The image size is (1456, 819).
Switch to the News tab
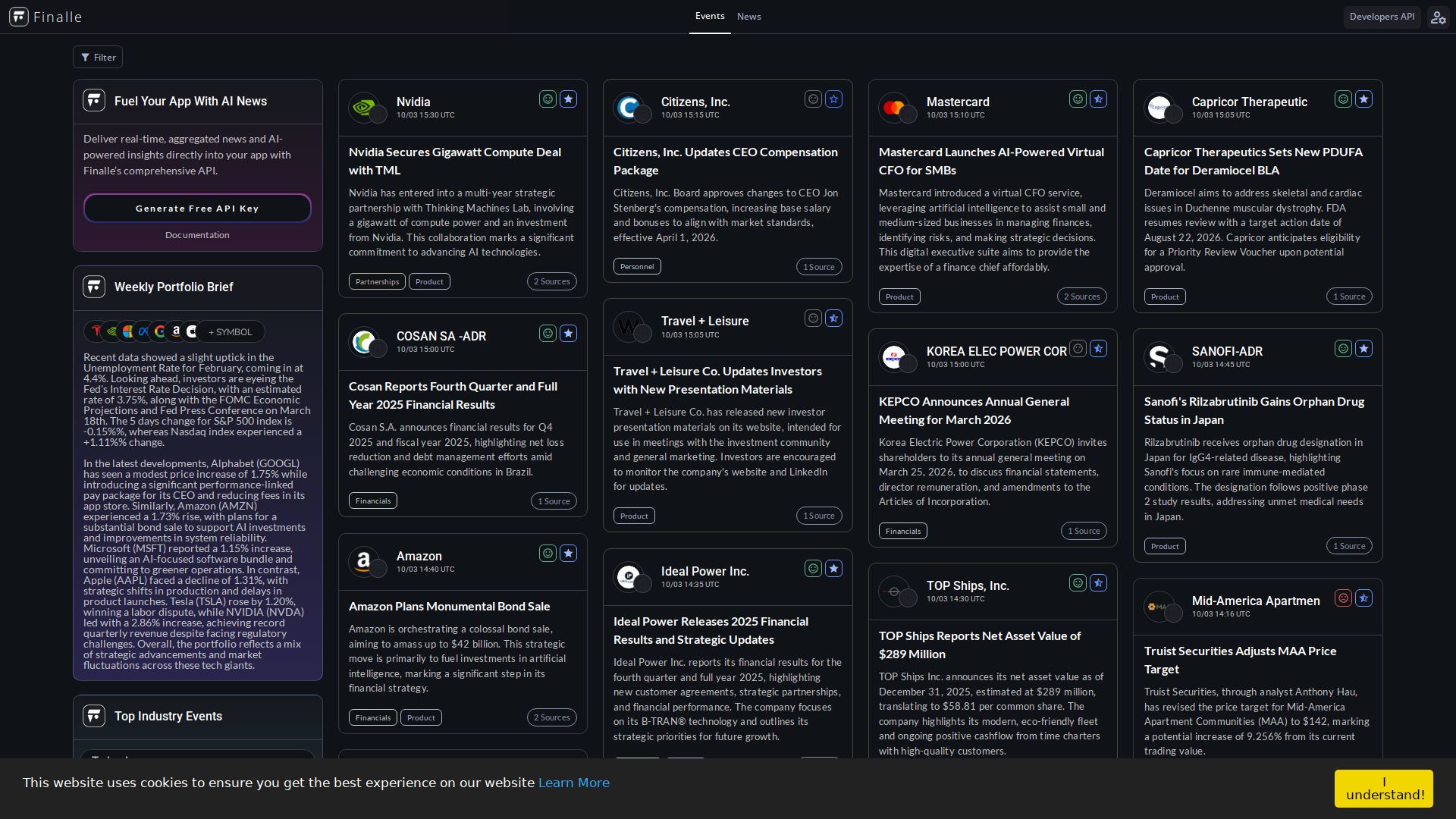coord(748,17)
